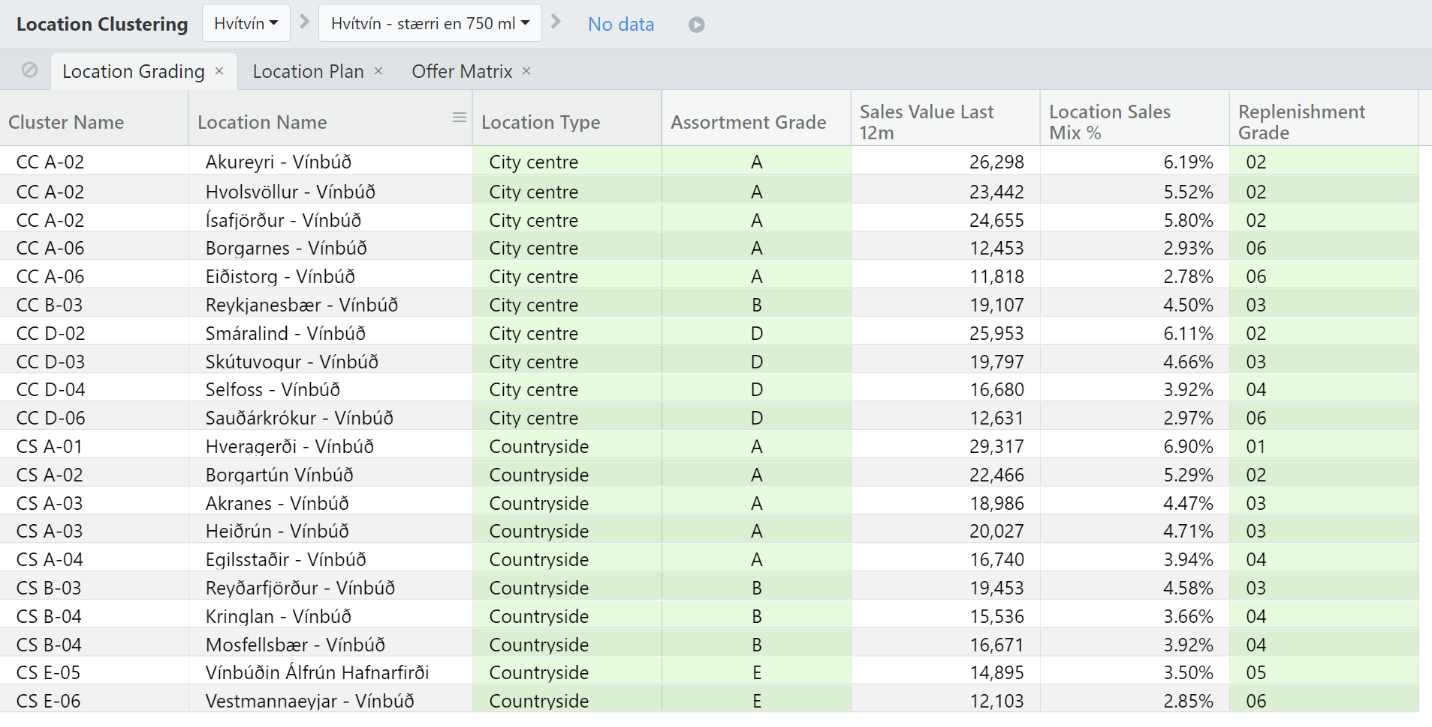This screenshot has height=727, width=1432.
Task: Switch to the Location Plan tab
Action: click(308, 71)
